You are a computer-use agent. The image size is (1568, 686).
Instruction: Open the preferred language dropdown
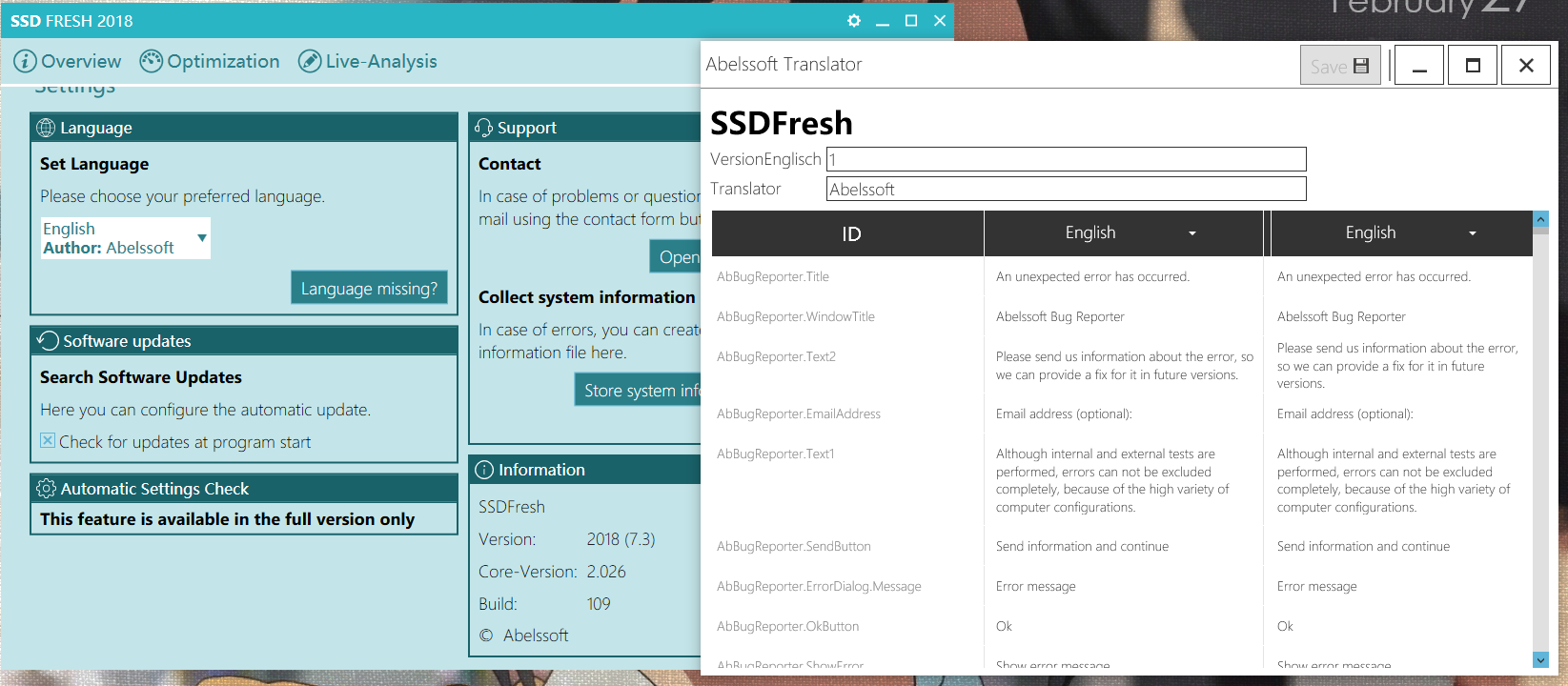pyautogui.click(x=125, y=238)
